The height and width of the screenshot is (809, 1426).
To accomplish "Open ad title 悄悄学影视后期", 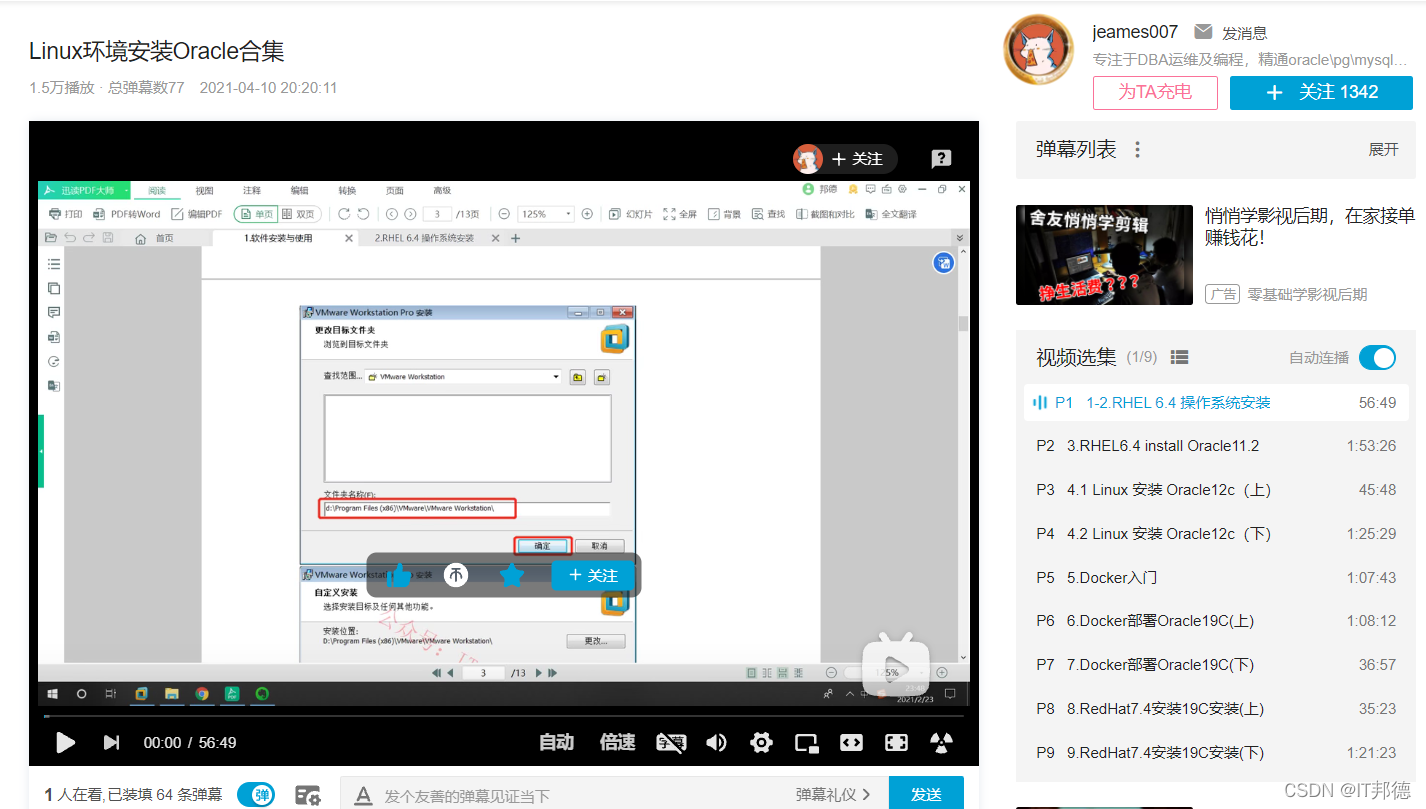I will [1310, 227].
